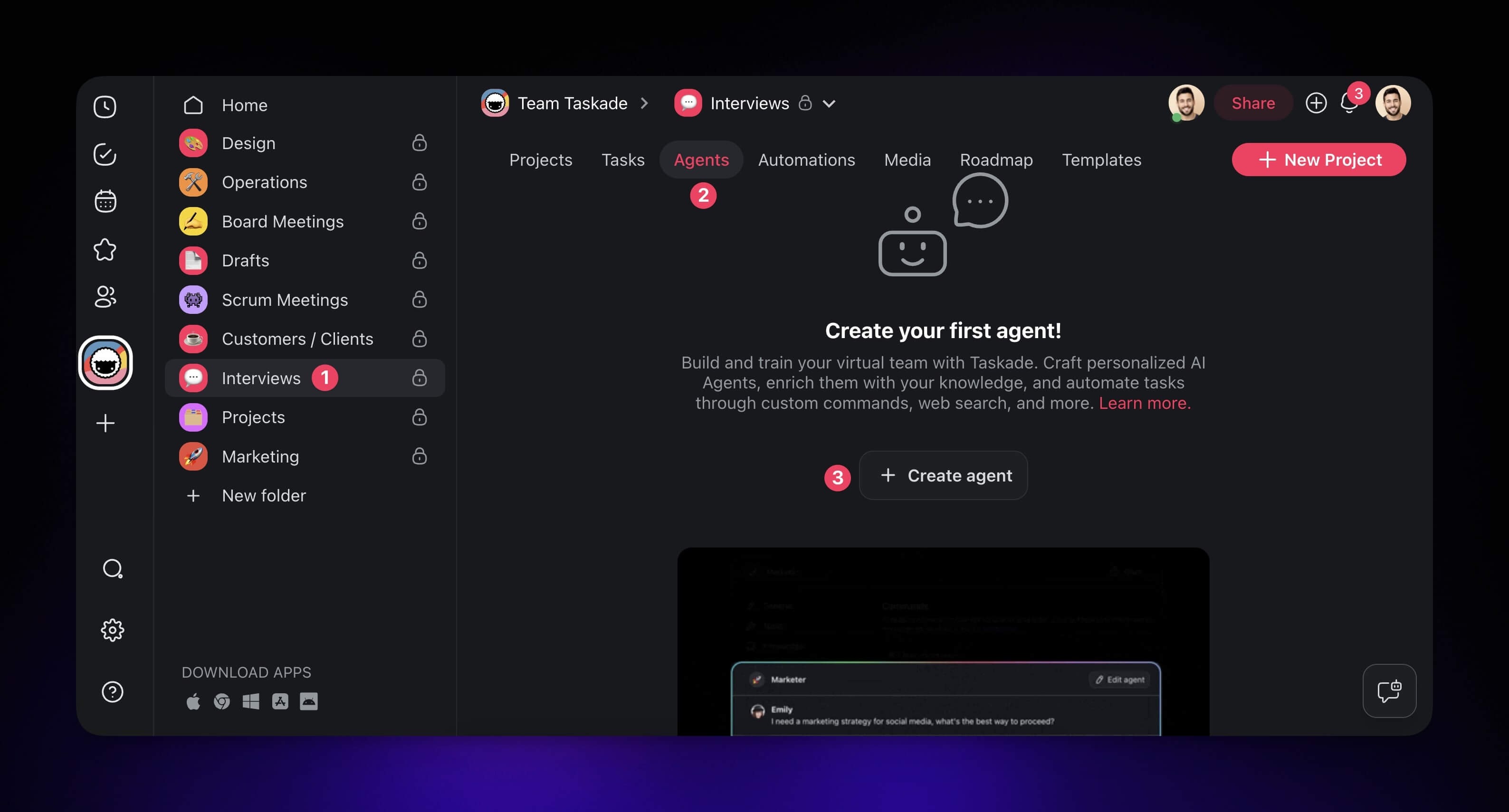This screenshot has width=1509, height=812.
Task: Switch to the Roadmap tab
Action: pyautogui.click(x=996, y=160)
